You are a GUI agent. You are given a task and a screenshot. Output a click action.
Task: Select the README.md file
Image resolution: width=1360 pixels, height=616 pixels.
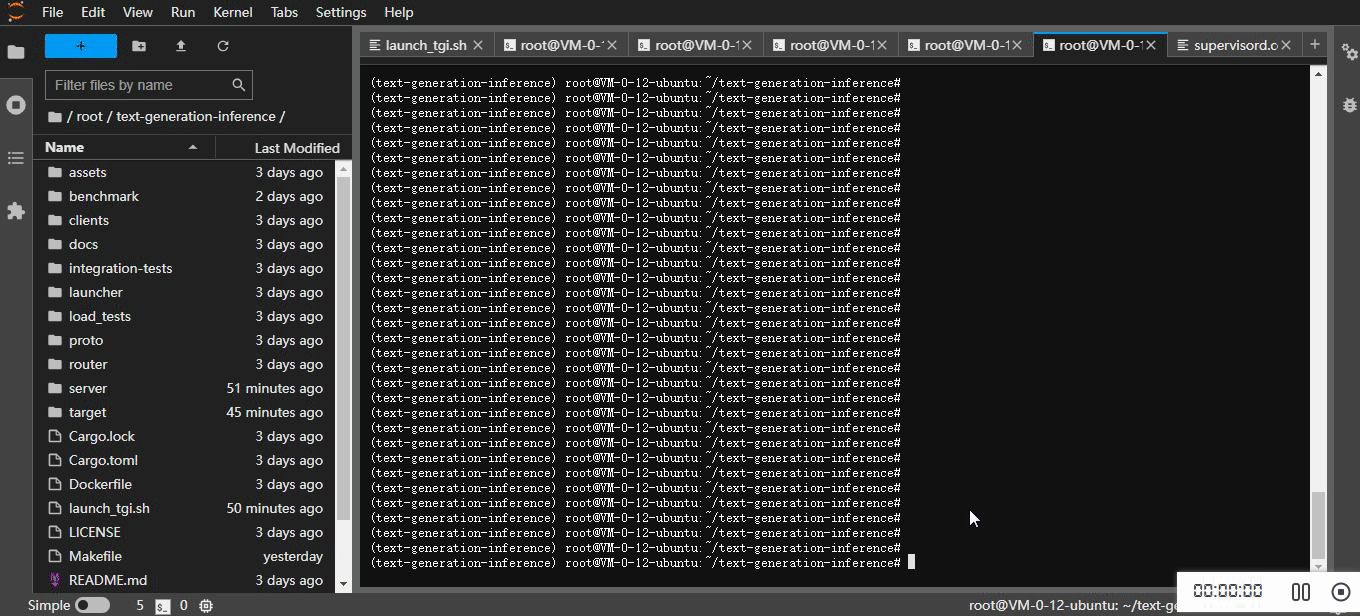pyautogui.click(x=184, y=580)
